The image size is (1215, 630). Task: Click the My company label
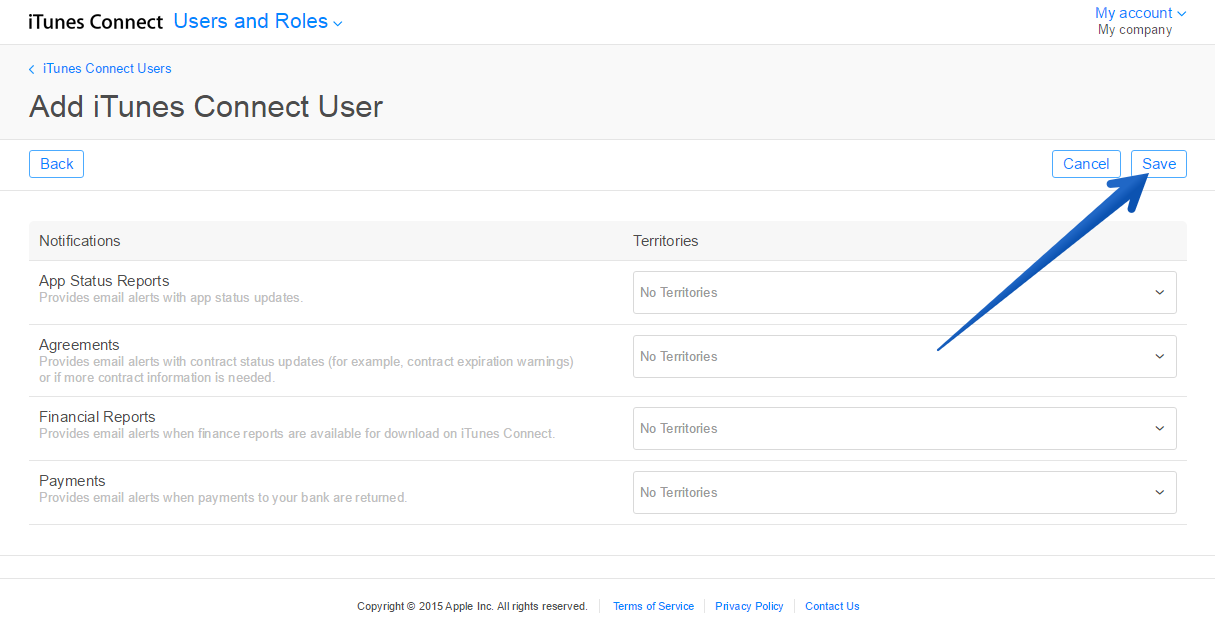pos(1134,30)
